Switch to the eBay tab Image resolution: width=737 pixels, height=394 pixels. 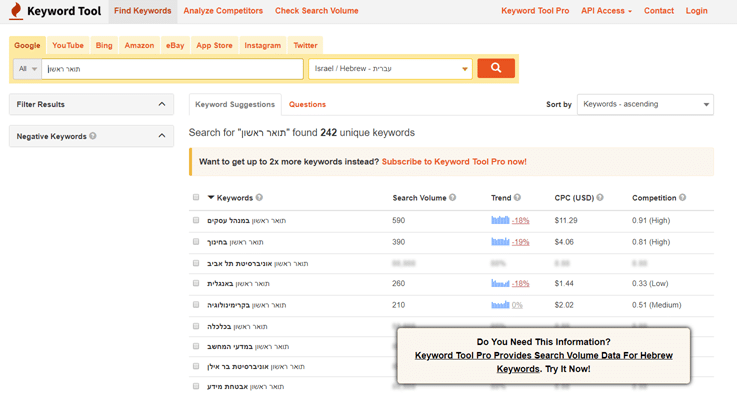[175, 46]
